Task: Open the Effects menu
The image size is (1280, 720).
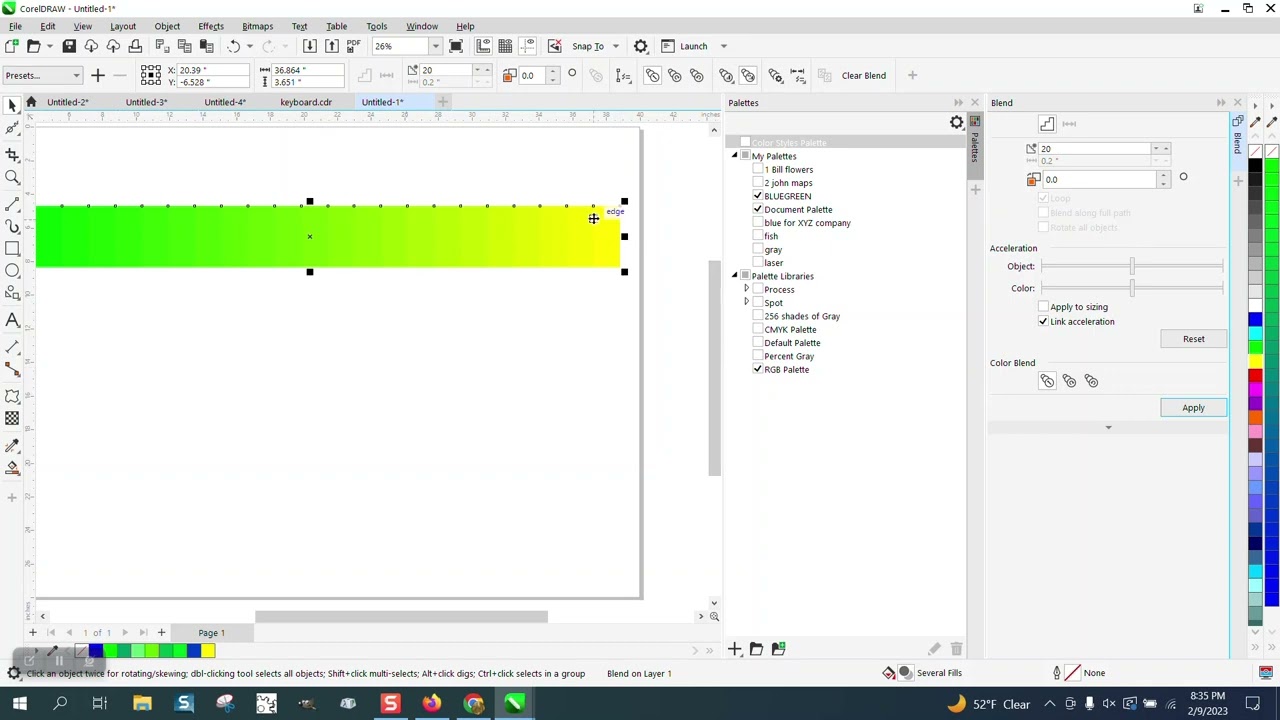Action: (211, 26)
